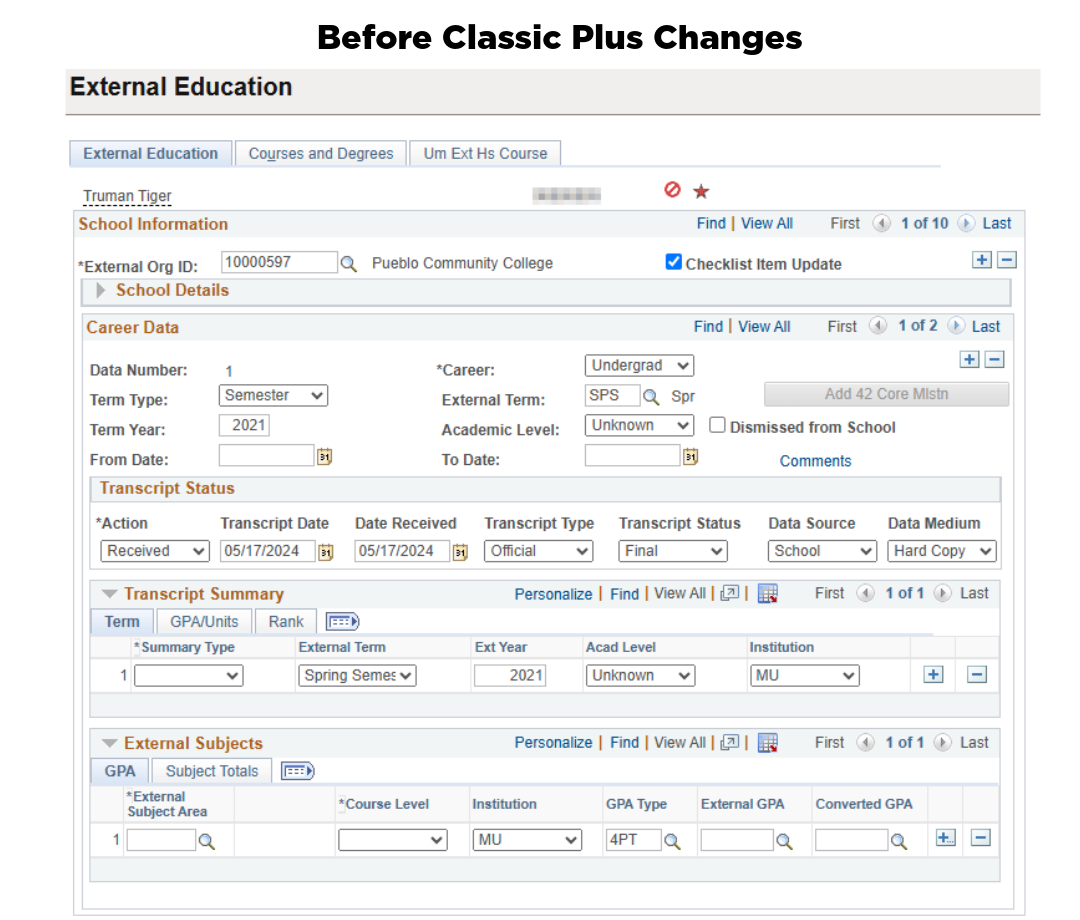Open External Subjects in popup window icon
Viewport: 1080px width, 920px height.
tap(729, 742)
